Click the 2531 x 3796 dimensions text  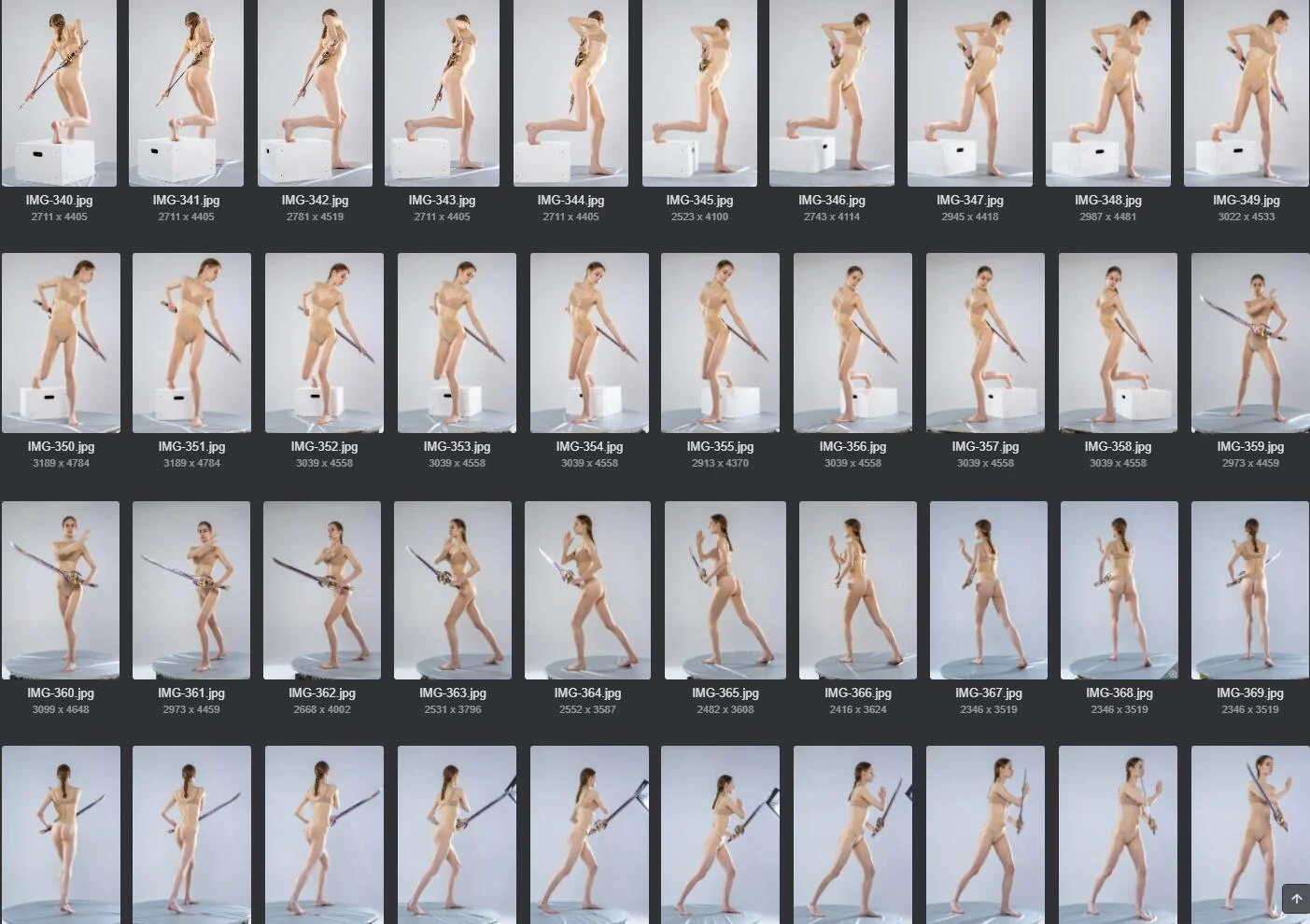pos(453,709)
